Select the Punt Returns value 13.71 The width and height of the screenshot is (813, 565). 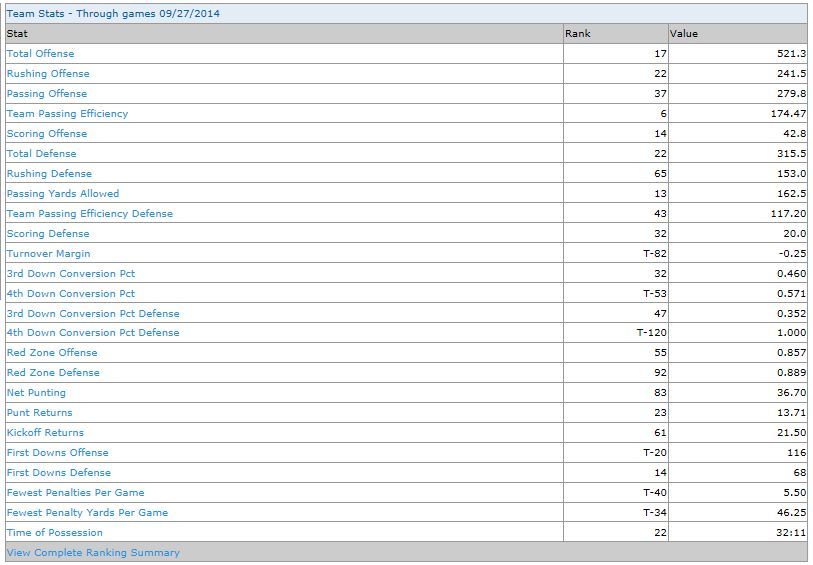(x=791, y=413)
